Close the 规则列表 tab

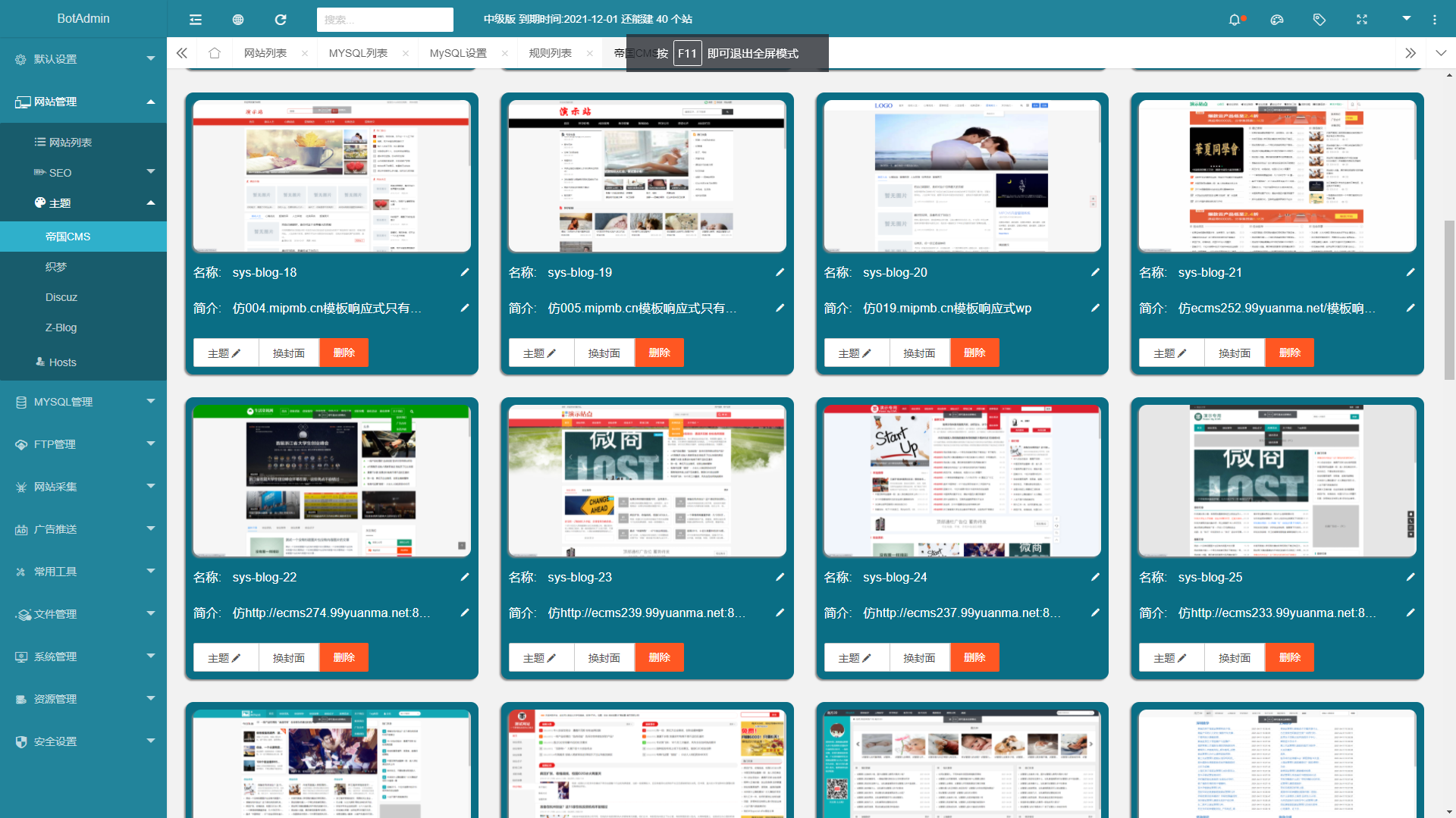click(590, 53)
